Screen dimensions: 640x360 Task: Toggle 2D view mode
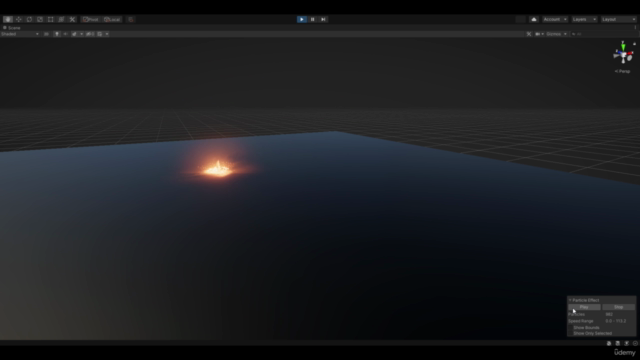47,34
